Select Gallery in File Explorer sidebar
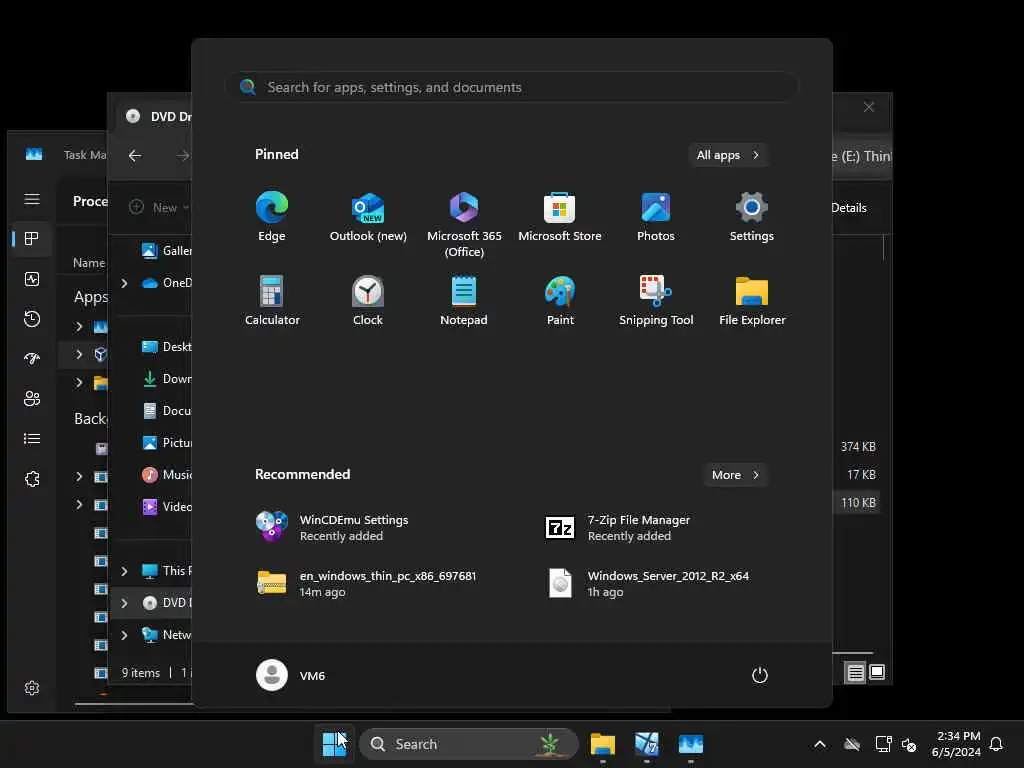1024x768 pixels. [x=167, y=250]
